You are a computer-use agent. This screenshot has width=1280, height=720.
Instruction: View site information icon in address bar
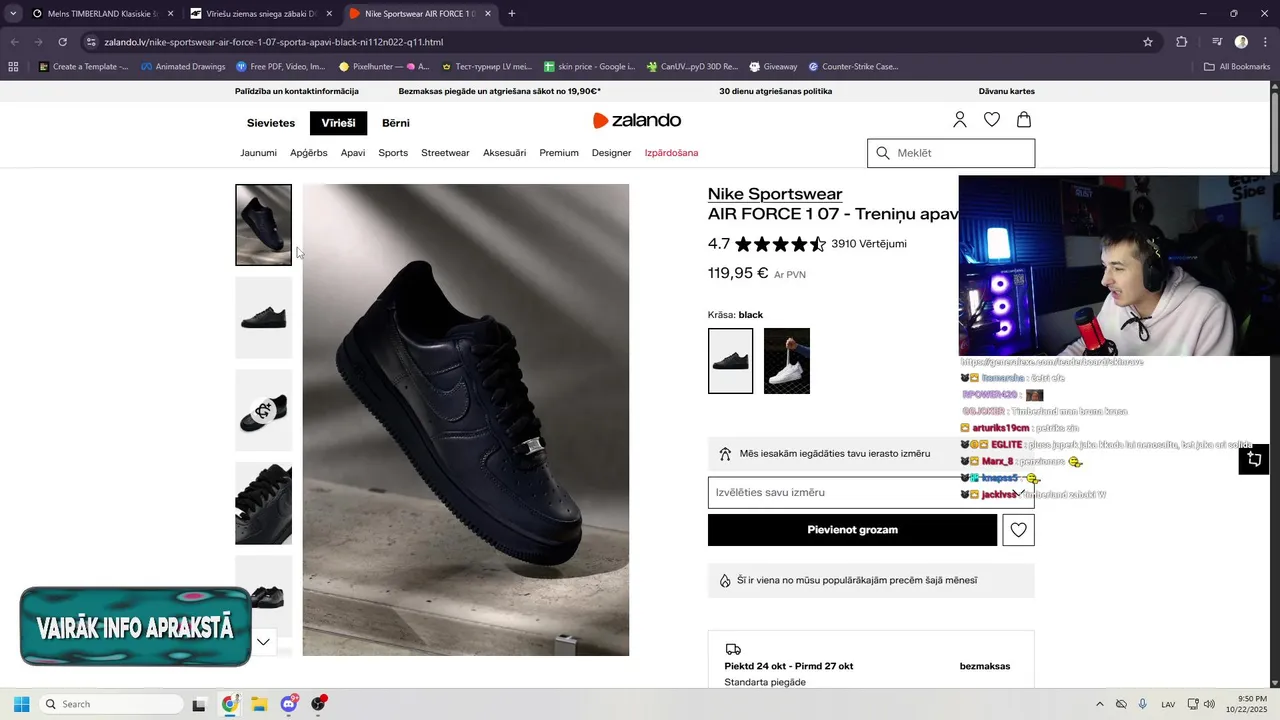tap(91, 42)
